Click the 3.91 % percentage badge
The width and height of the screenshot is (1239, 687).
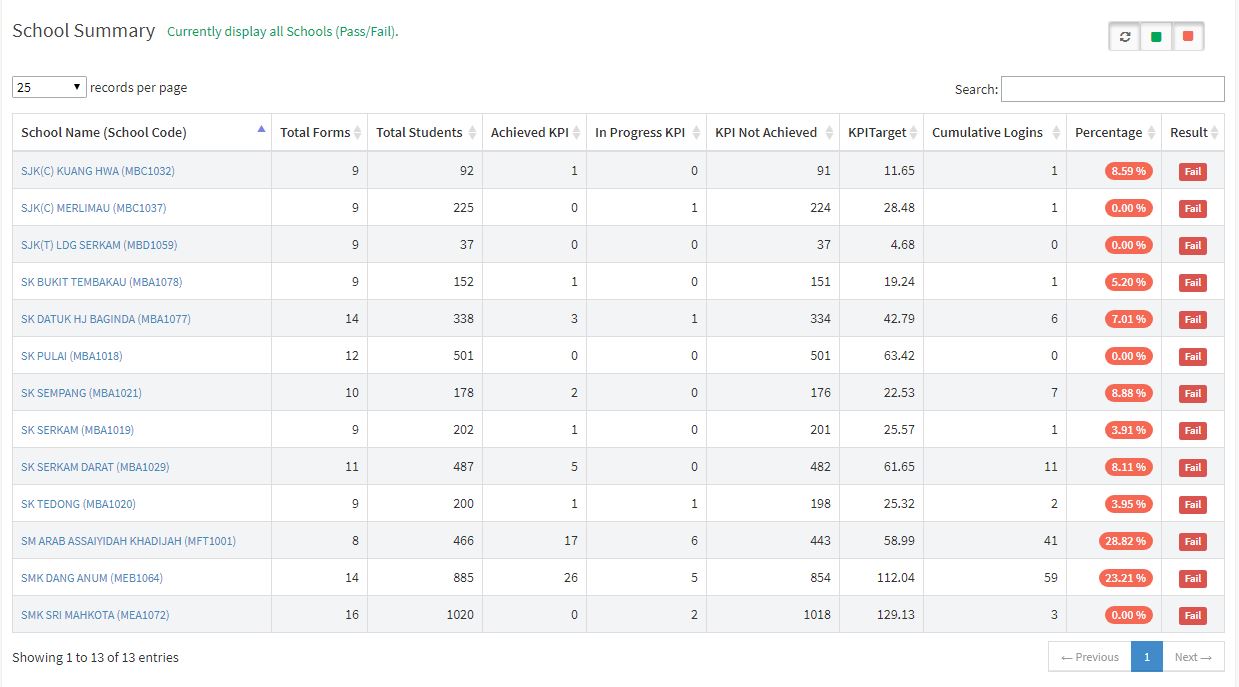click(1129, 430)
